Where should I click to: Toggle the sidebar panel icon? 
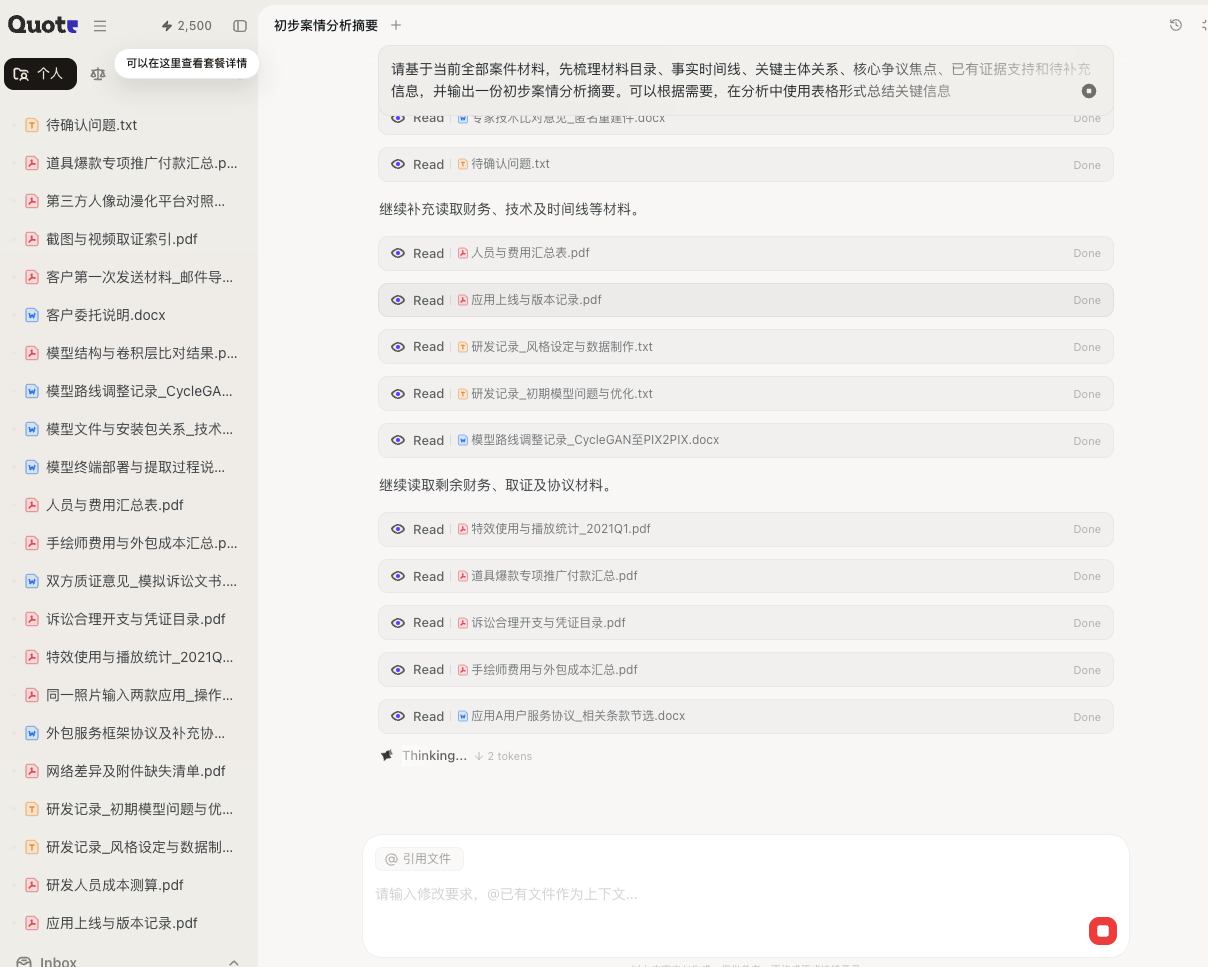tap(240, 26)
